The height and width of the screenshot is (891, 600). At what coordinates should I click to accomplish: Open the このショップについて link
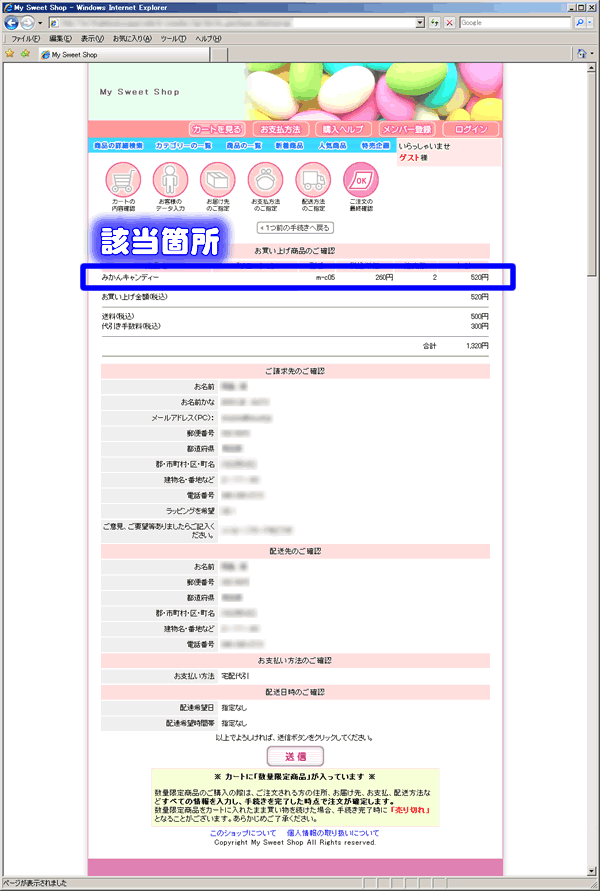pyautogui.click(x=241, y=833)
